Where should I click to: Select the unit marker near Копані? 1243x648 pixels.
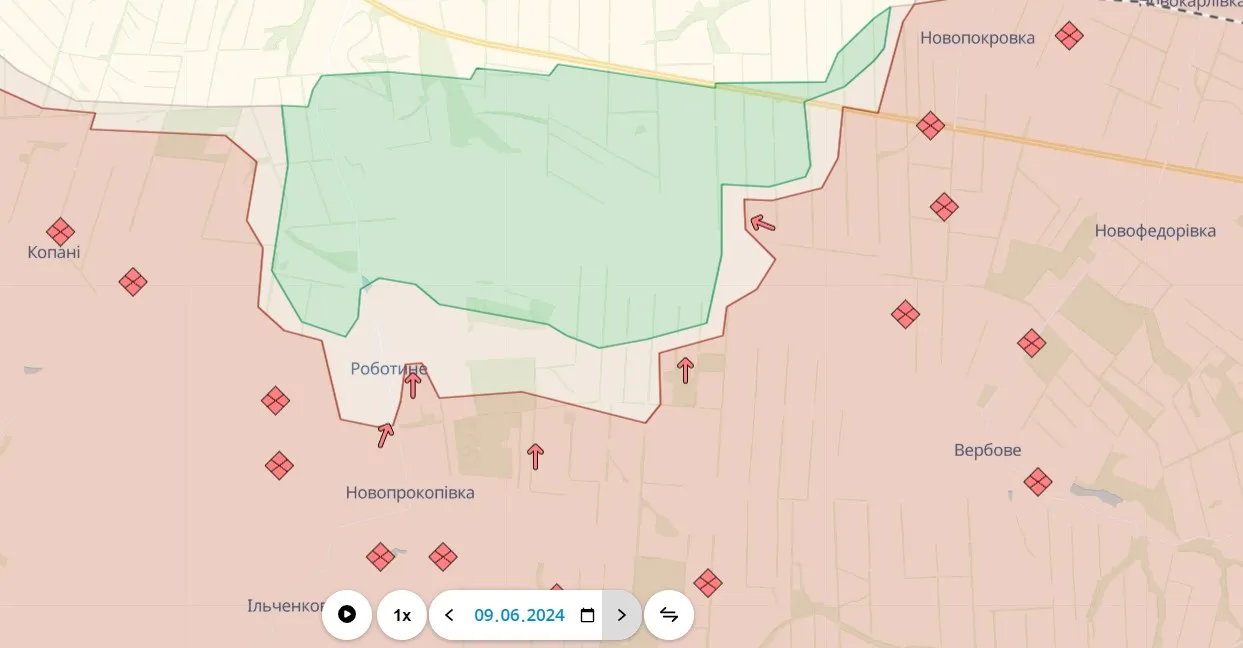(x=60, y=231)
